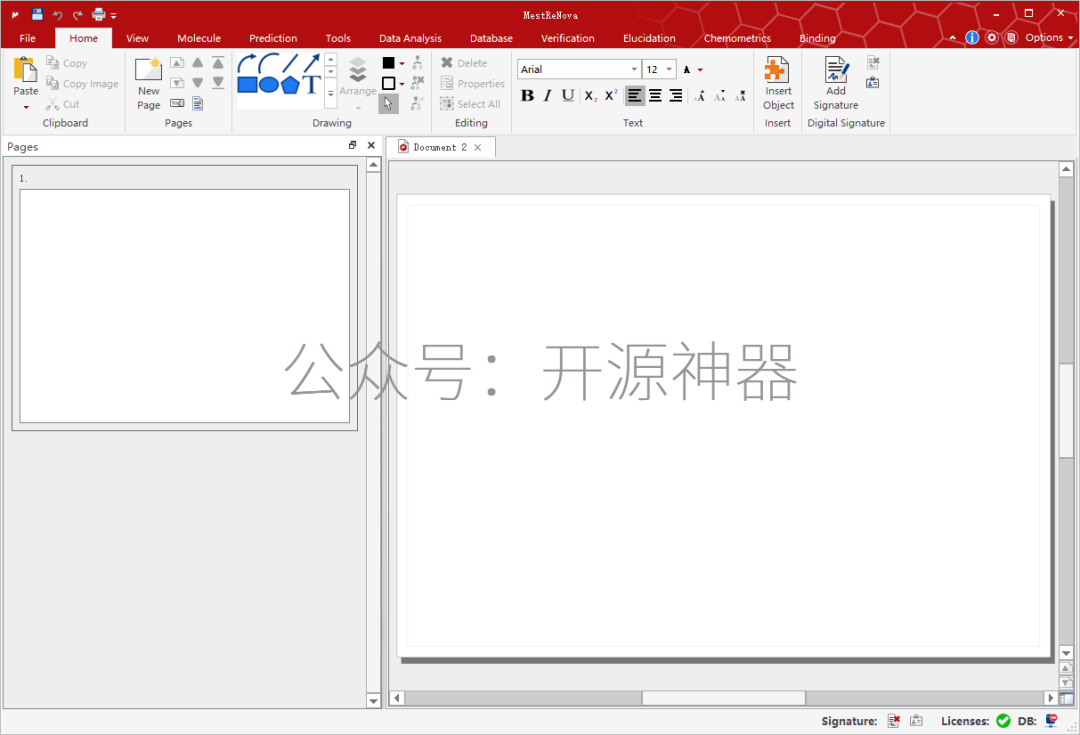1080x735 pixels.
Task: Select the curved arrow drawing tool
Action: (247, 63)
